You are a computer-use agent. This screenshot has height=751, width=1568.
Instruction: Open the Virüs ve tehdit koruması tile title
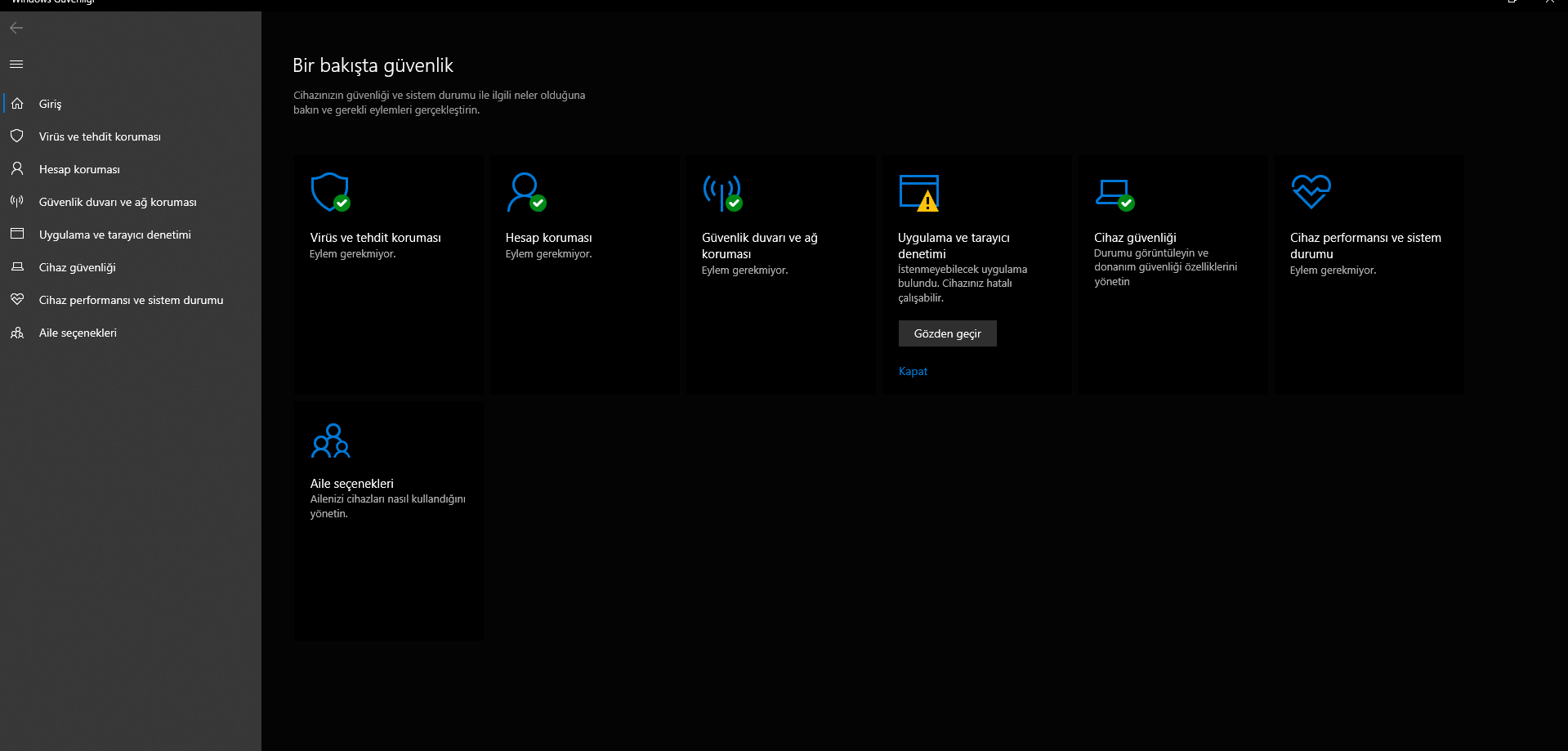click(375, 238)
